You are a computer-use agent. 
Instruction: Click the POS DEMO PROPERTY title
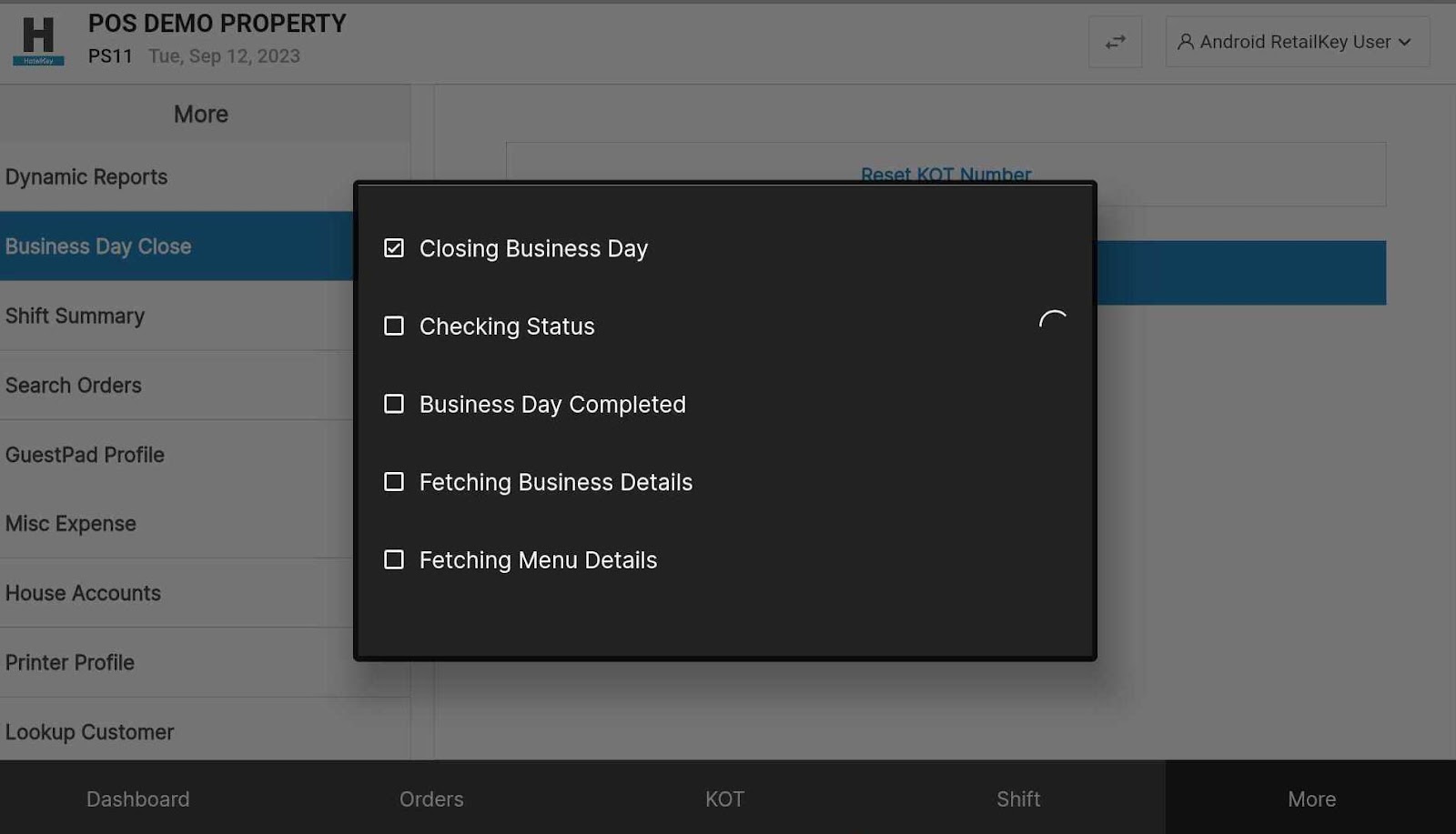217,24
